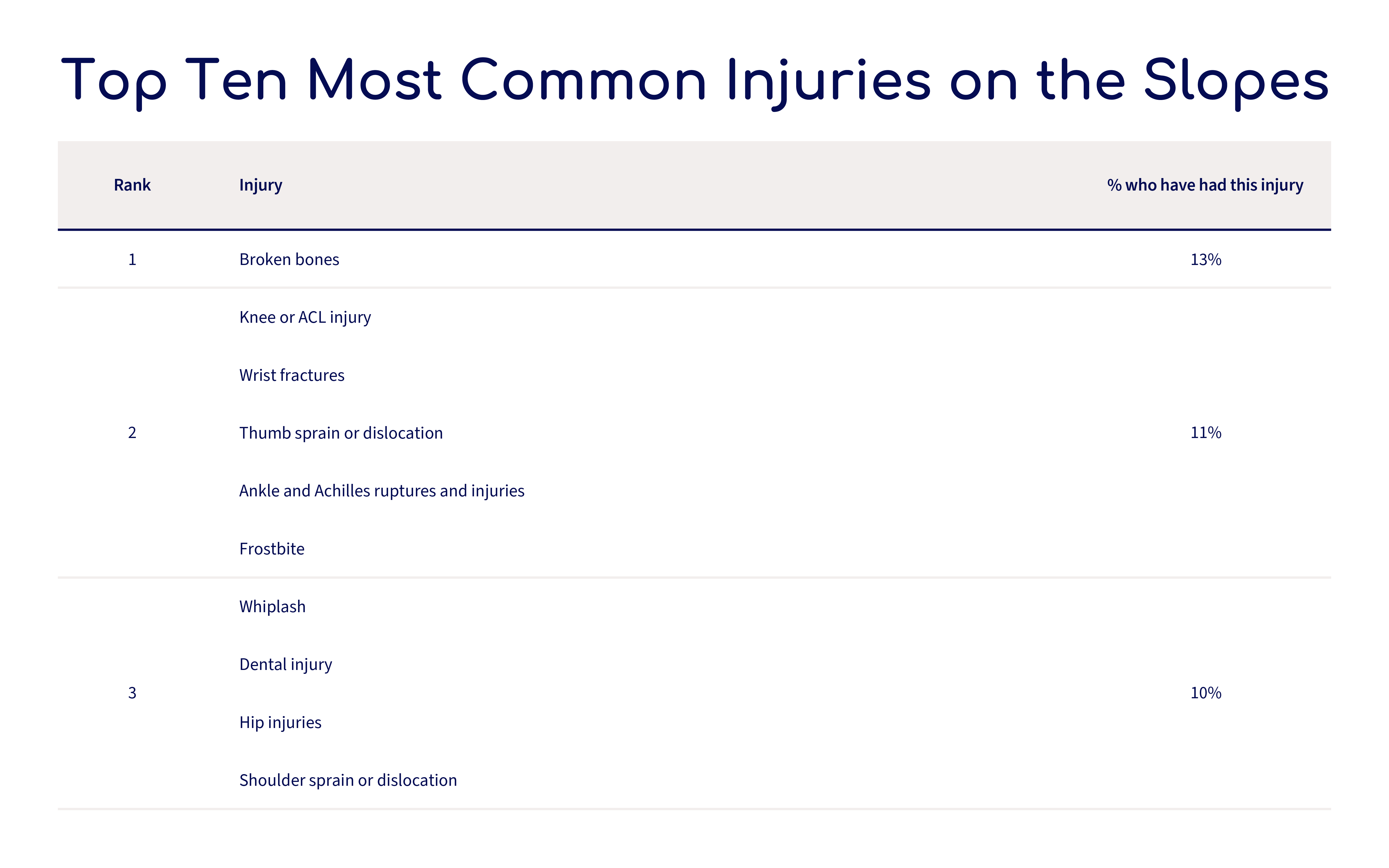
Task: Select the Knee or ACL injury entry
Action: (305, 317)
